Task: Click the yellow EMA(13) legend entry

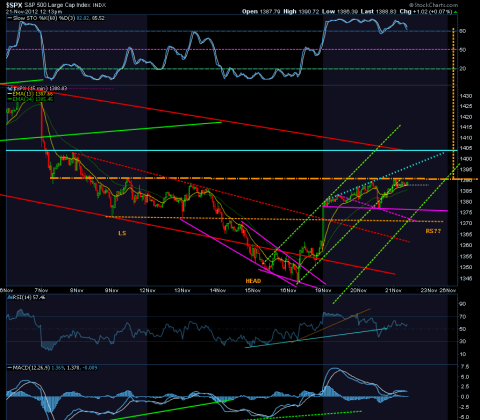Action: click(33, 94)
